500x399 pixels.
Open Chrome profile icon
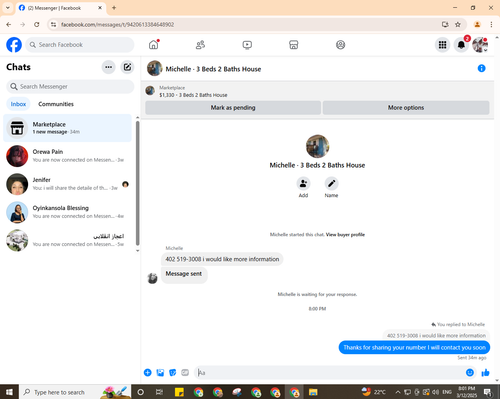point(477,24)
